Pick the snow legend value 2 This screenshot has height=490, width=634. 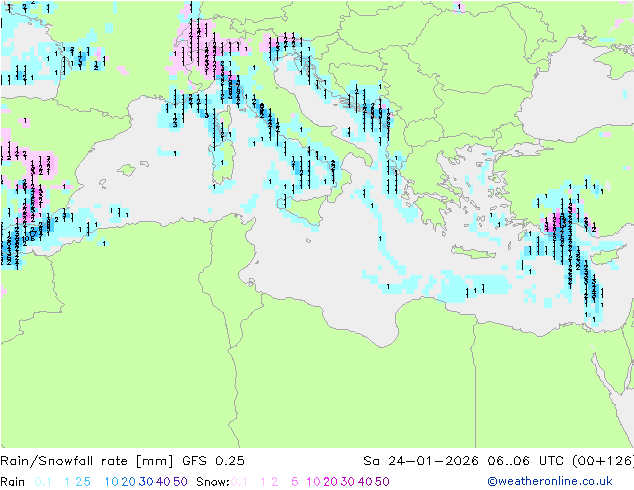point(275,482)
